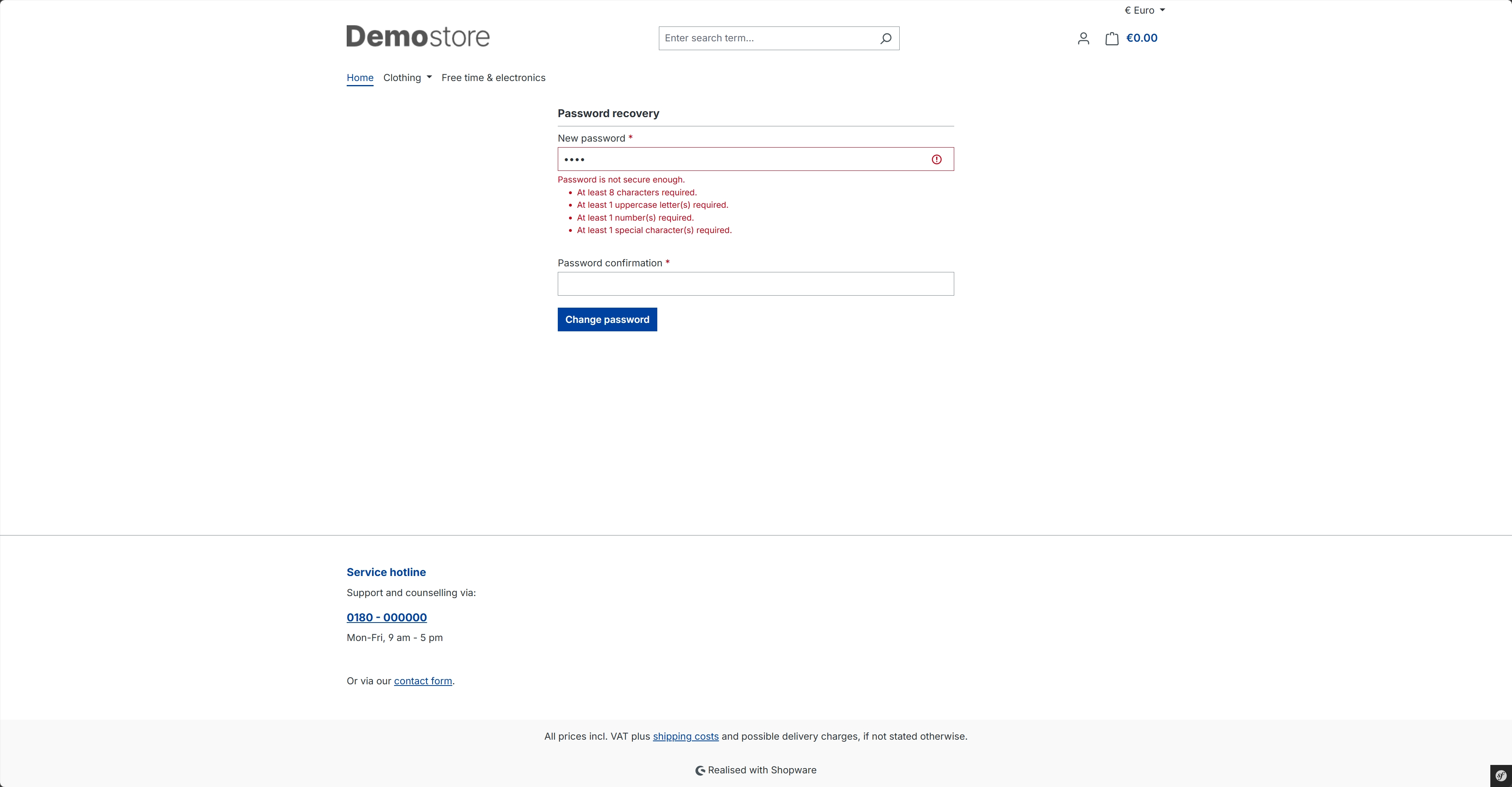Go to the Home menu item
This screenshot has height=787, width=1512.
(360, 77)
